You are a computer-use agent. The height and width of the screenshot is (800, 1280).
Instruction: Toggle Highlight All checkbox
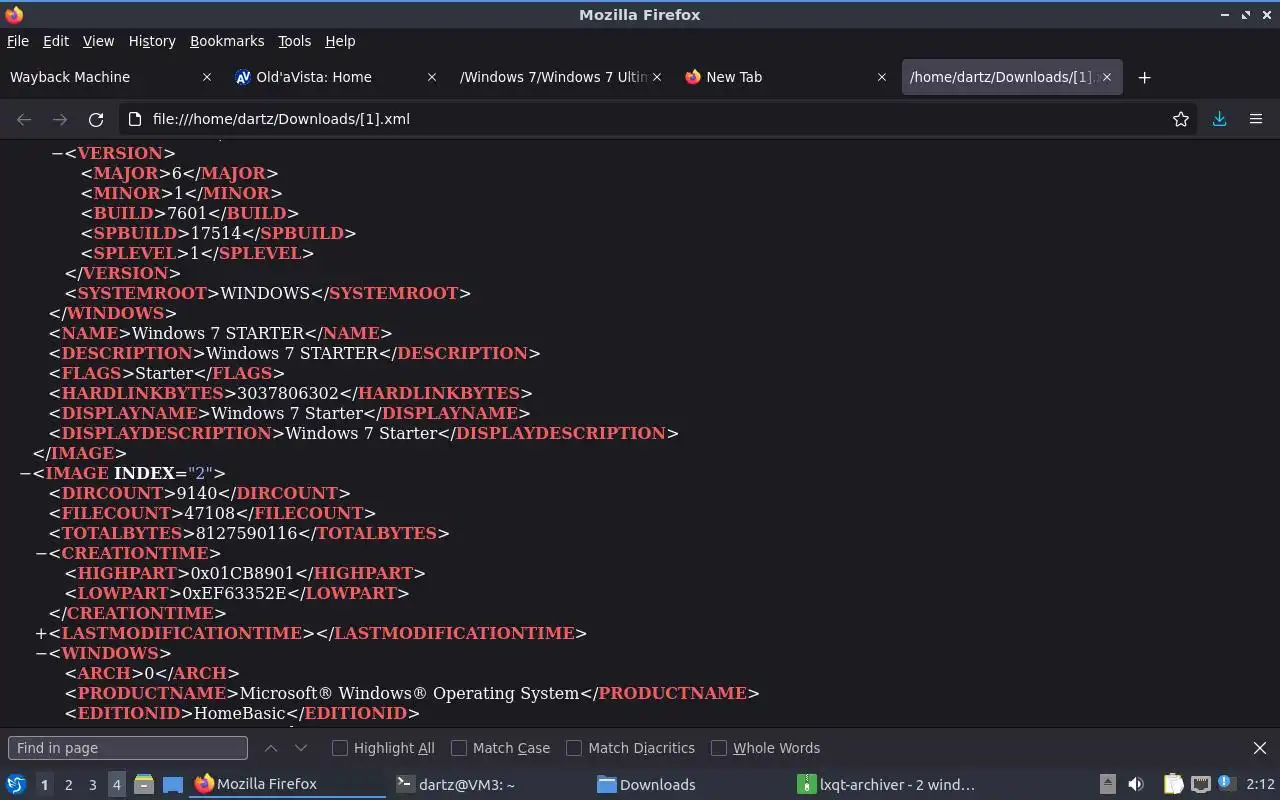(340, 748)
